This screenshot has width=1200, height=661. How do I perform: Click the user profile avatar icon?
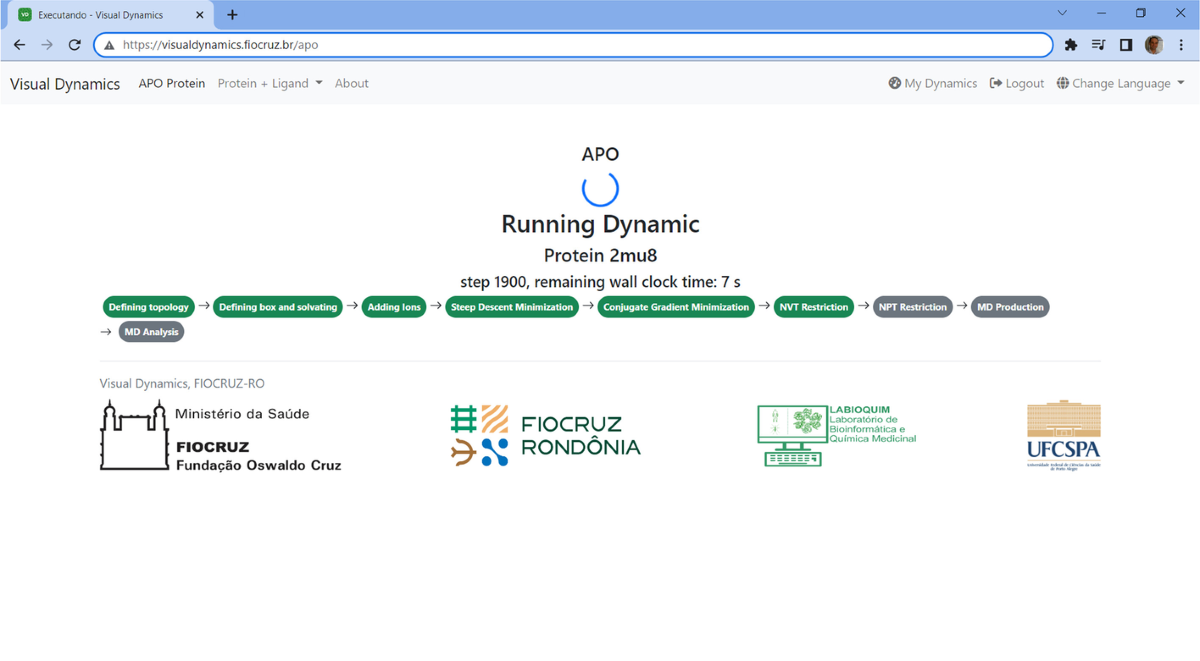(1154, 45)
